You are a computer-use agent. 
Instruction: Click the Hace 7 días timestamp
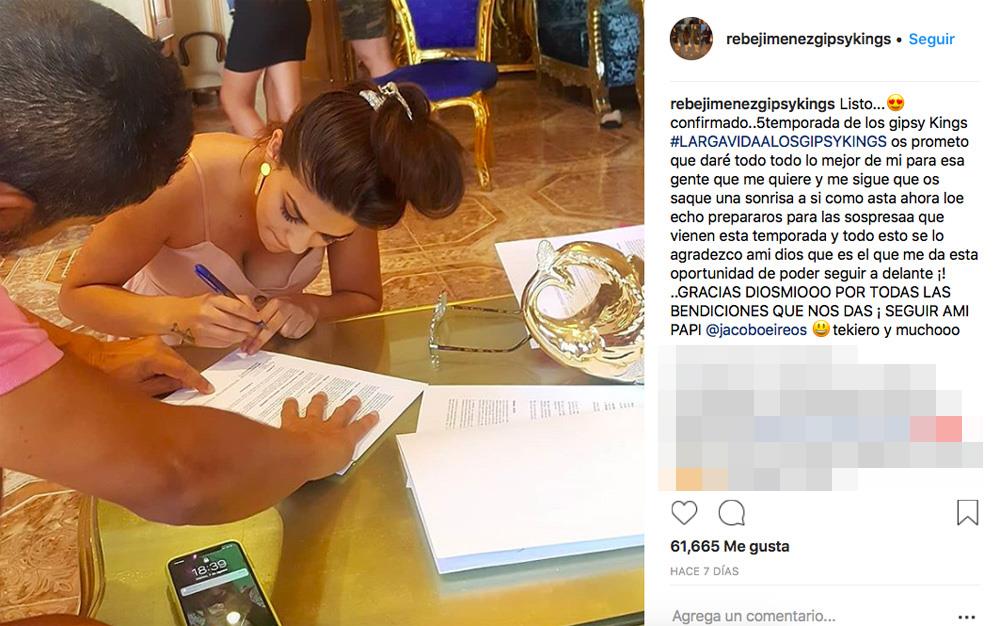[x=704, y=571]
